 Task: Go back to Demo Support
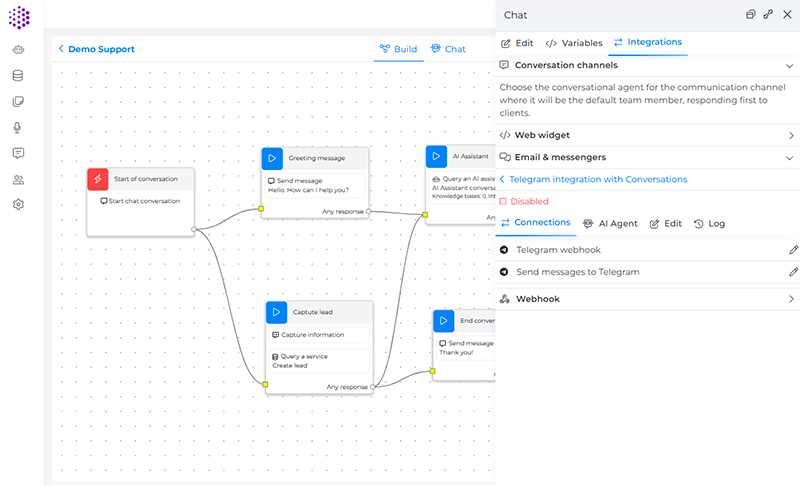[96, 49]
